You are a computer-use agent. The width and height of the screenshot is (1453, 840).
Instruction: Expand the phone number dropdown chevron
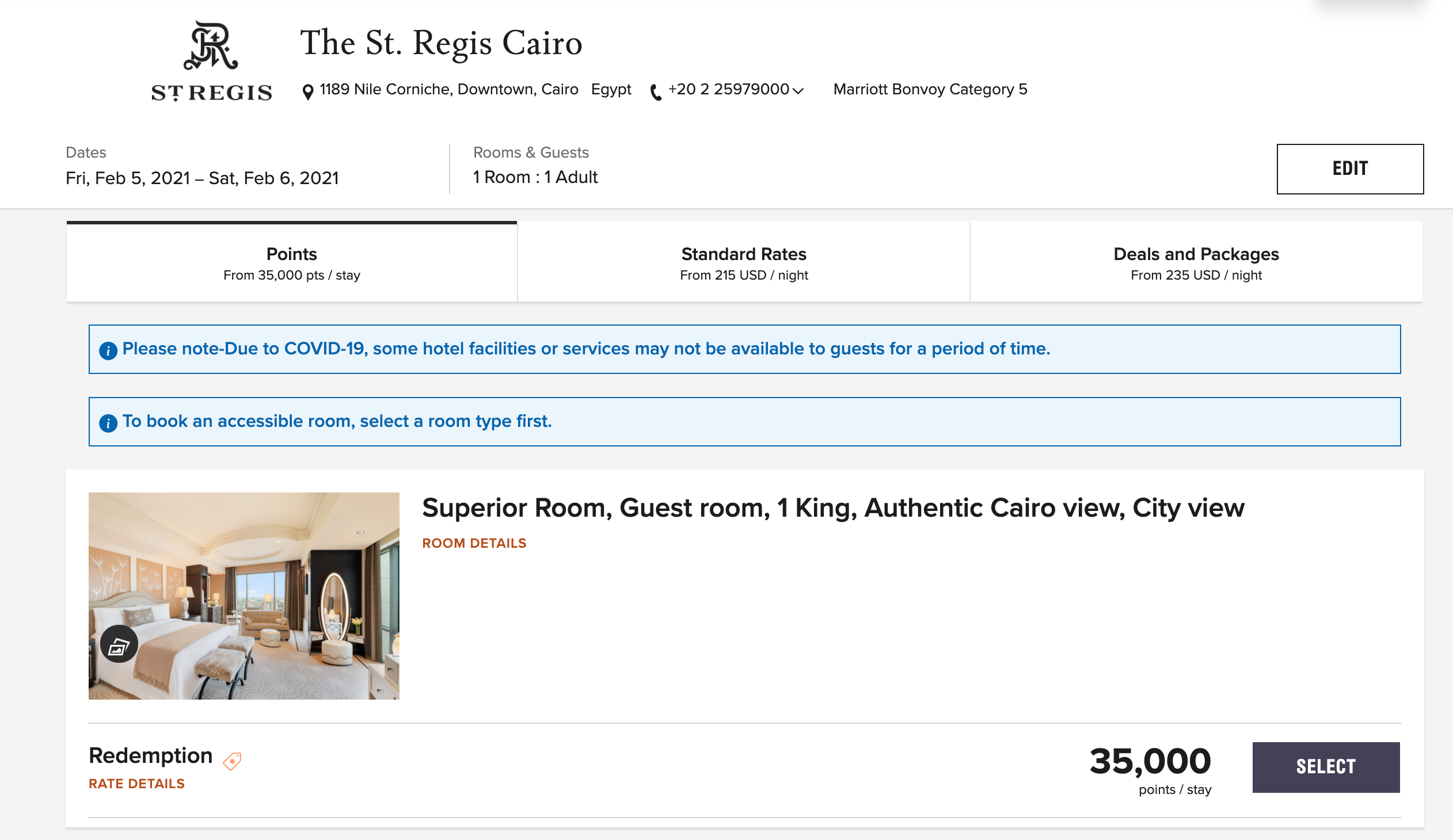coord(797,90)
